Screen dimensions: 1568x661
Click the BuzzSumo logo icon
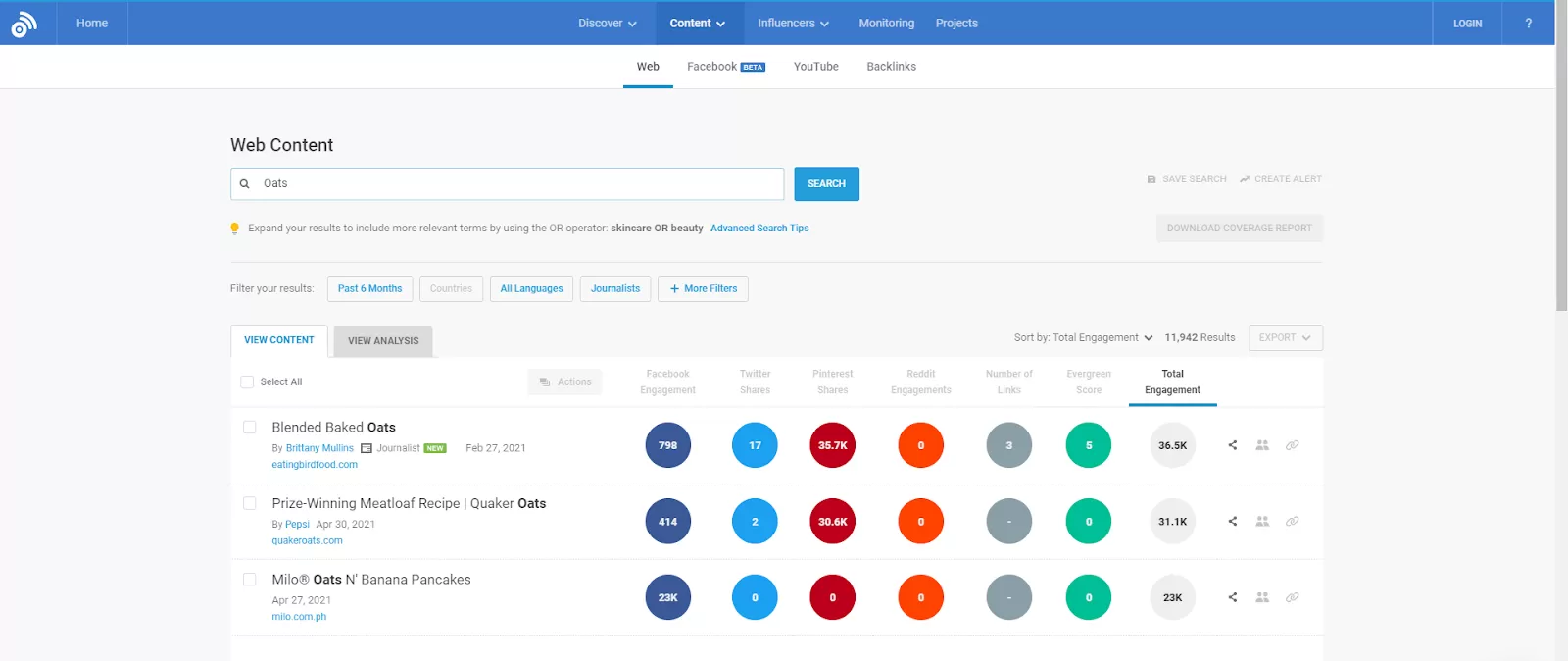[x=24, y=24]
